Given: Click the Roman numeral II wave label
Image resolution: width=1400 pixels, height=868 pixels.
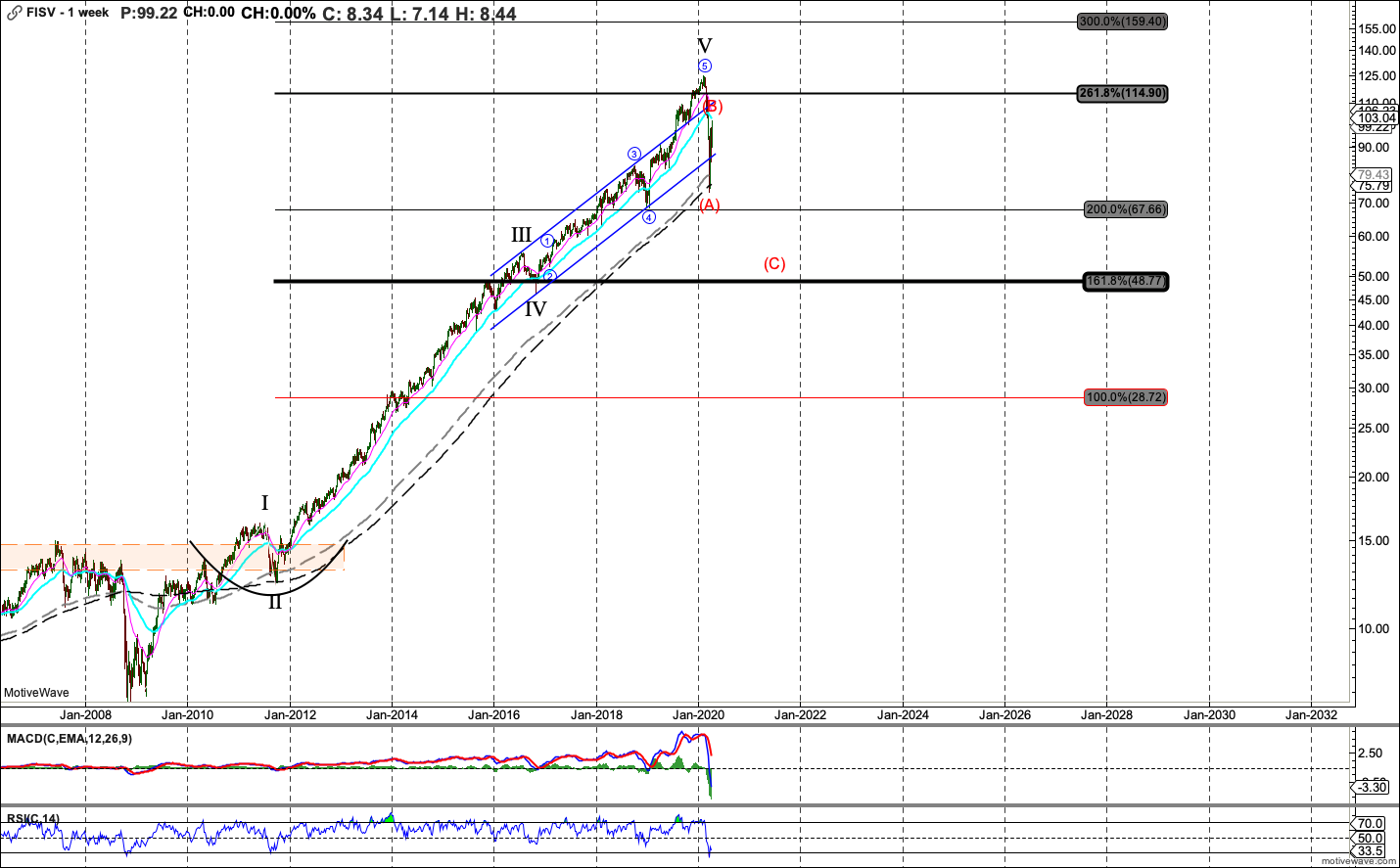Looking at the screenshot, I should (x=275, y=602).
